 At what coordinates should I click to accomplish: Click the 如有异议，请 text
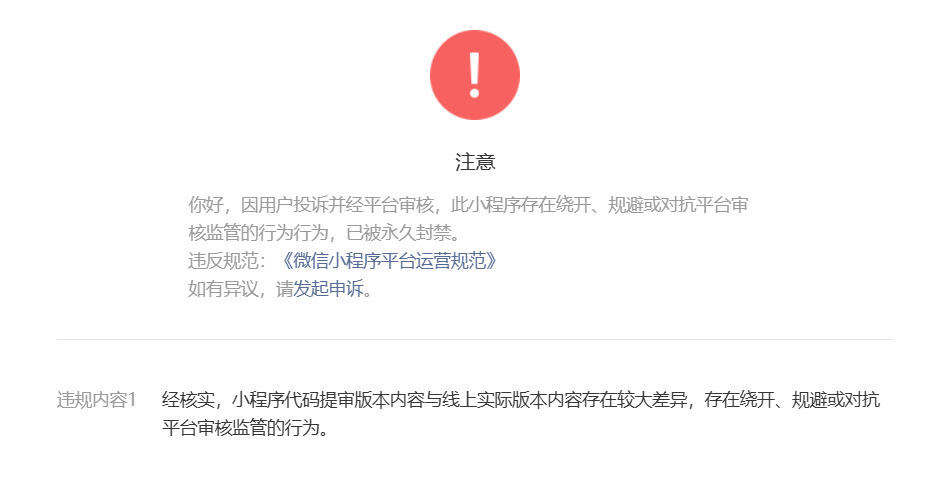[x=241, y=289]
